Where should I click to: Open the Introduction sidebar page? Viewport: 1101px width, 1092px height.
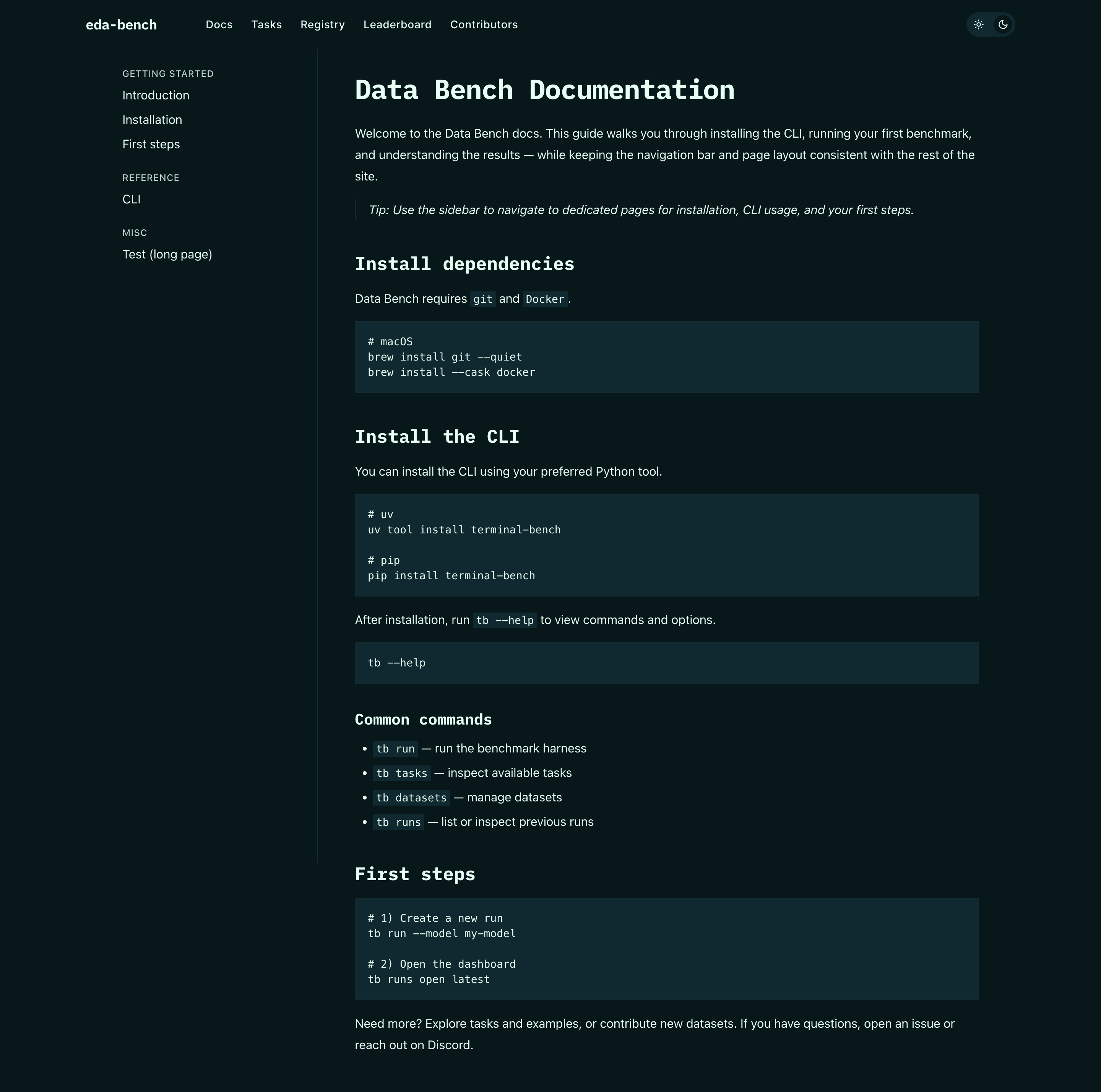[156, 95]
